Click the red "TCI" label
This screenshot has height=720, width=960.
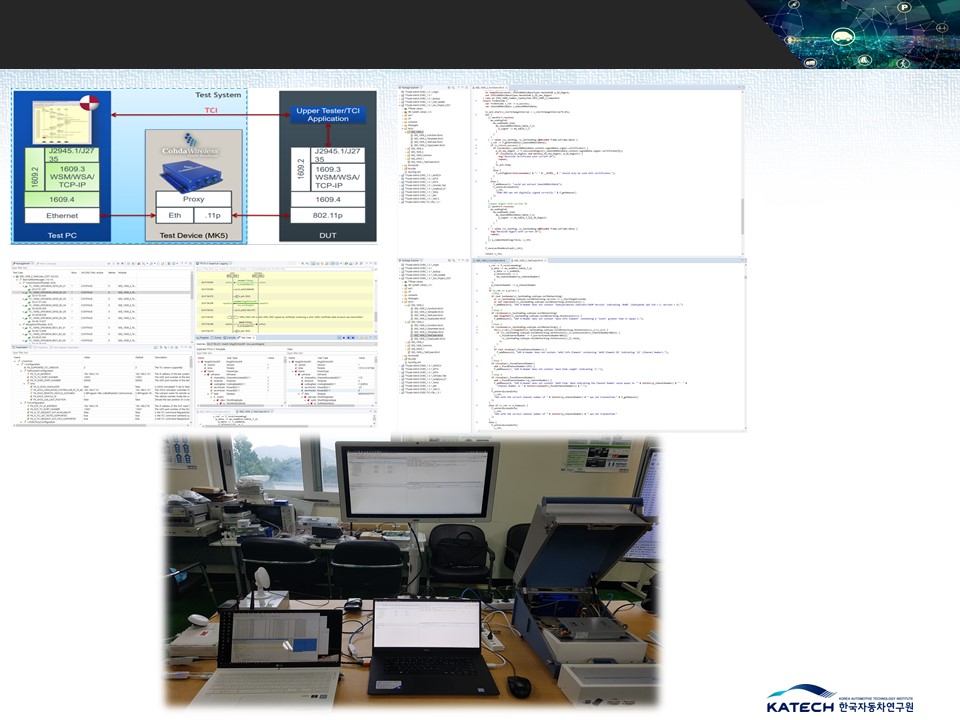(211, 110)
